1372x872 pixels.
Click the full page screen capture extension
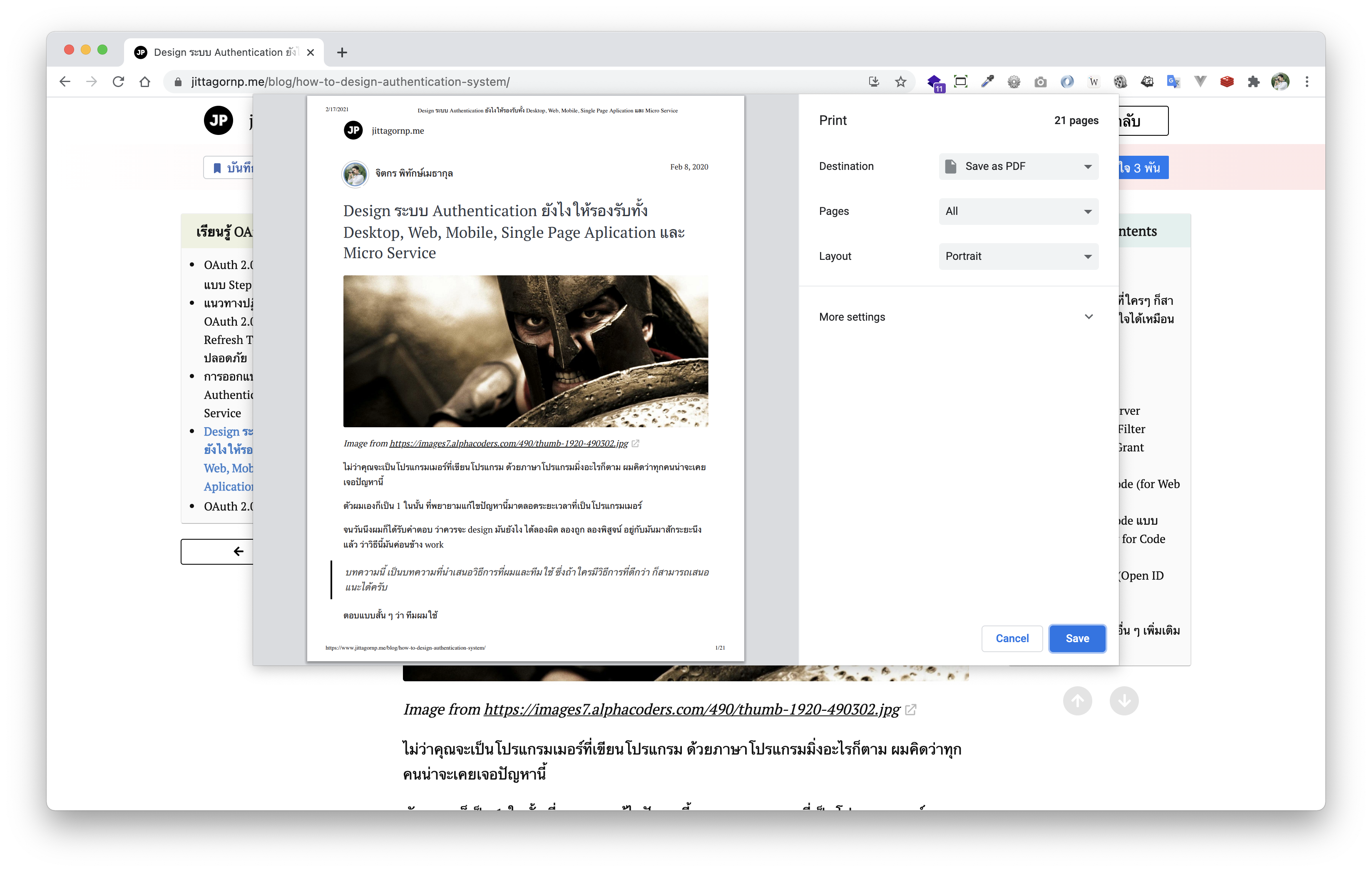pyautogui.click(x=961, y=82)
